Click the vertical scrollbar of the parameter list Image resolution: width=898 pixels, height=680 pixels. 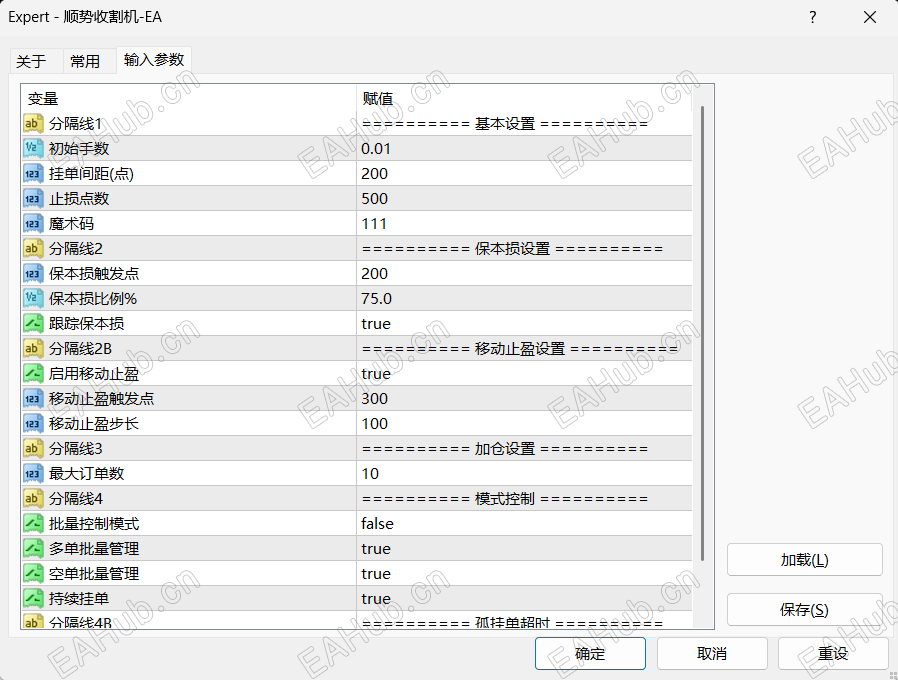click(703, 333)
